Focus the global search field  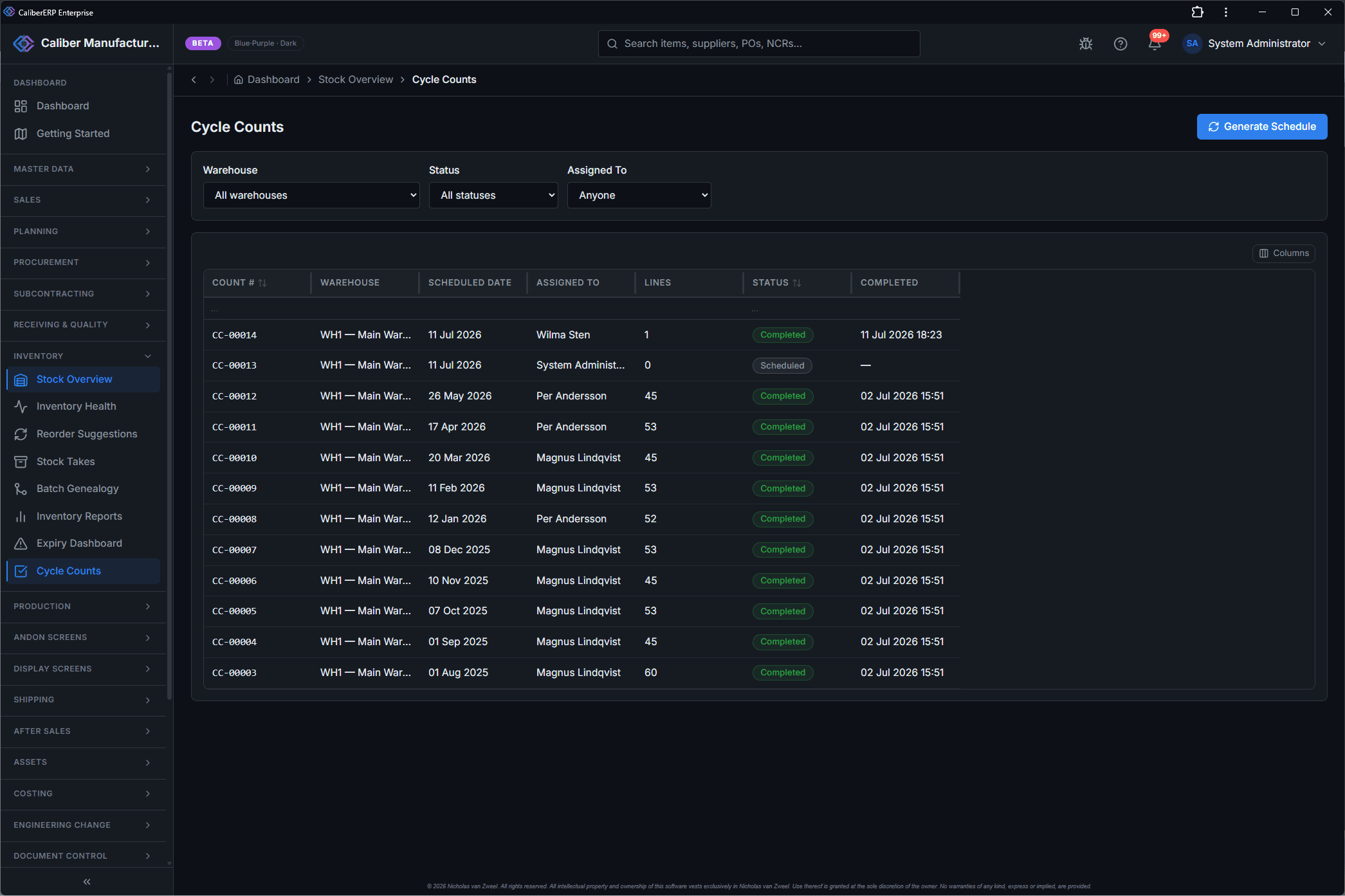coord(759,44)
